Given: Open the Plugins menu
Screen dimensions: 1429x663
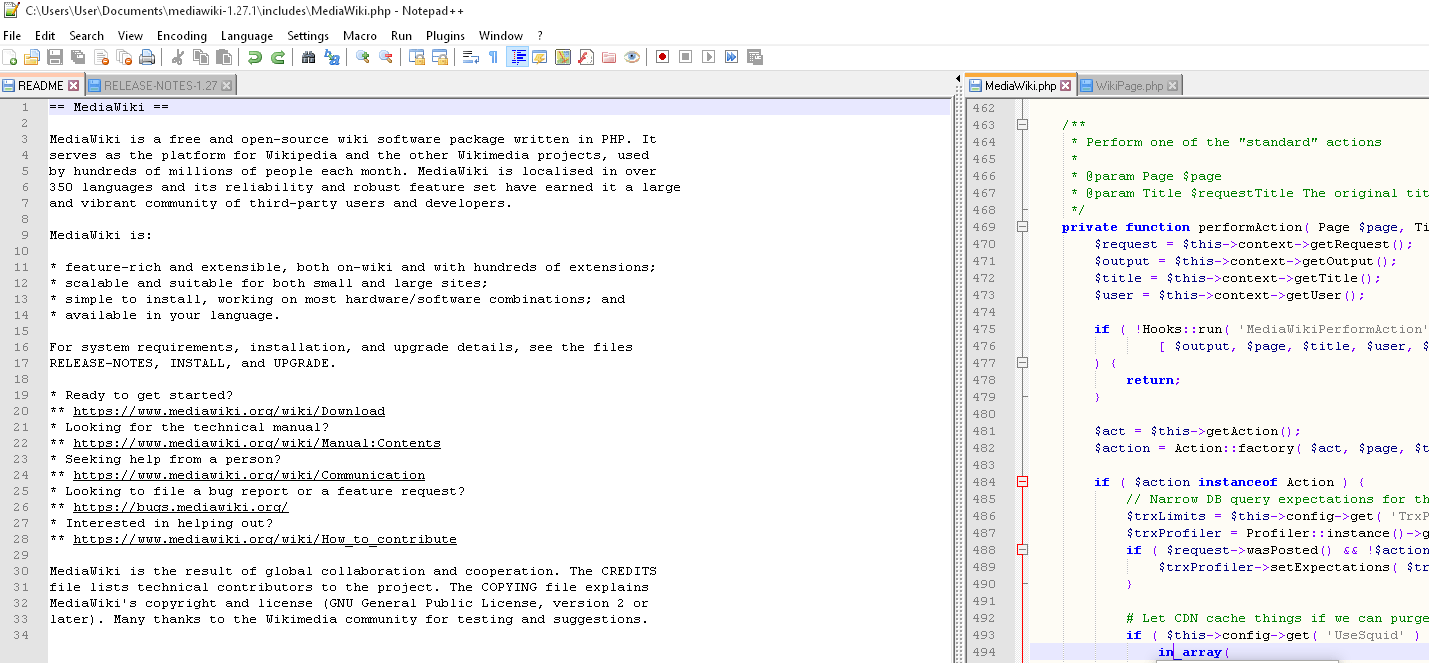Looking at the screenshot, I should pos(445,35).
